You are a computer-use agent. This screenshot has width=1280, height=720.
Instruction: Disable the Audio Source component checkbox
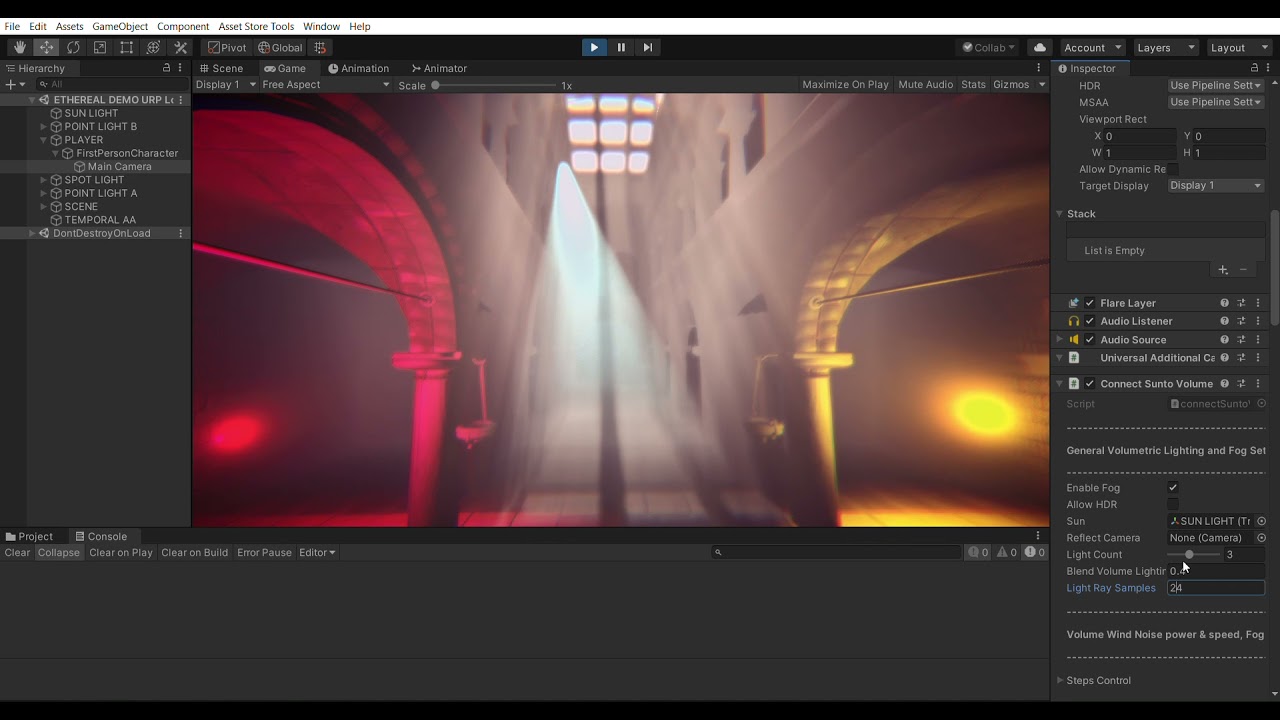[x=1090, y=339]
